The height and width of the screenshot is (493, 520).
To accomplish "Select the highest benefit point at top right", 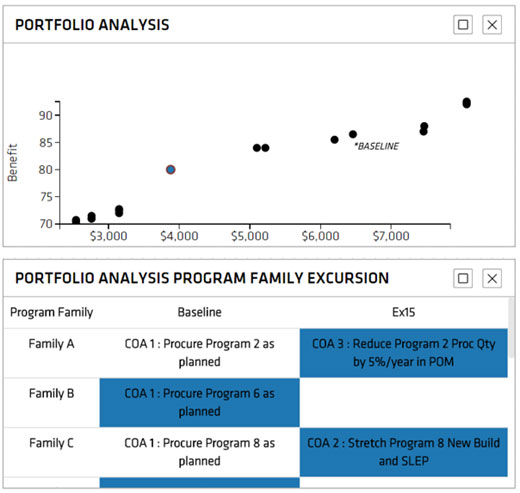I will pos(467,103).
